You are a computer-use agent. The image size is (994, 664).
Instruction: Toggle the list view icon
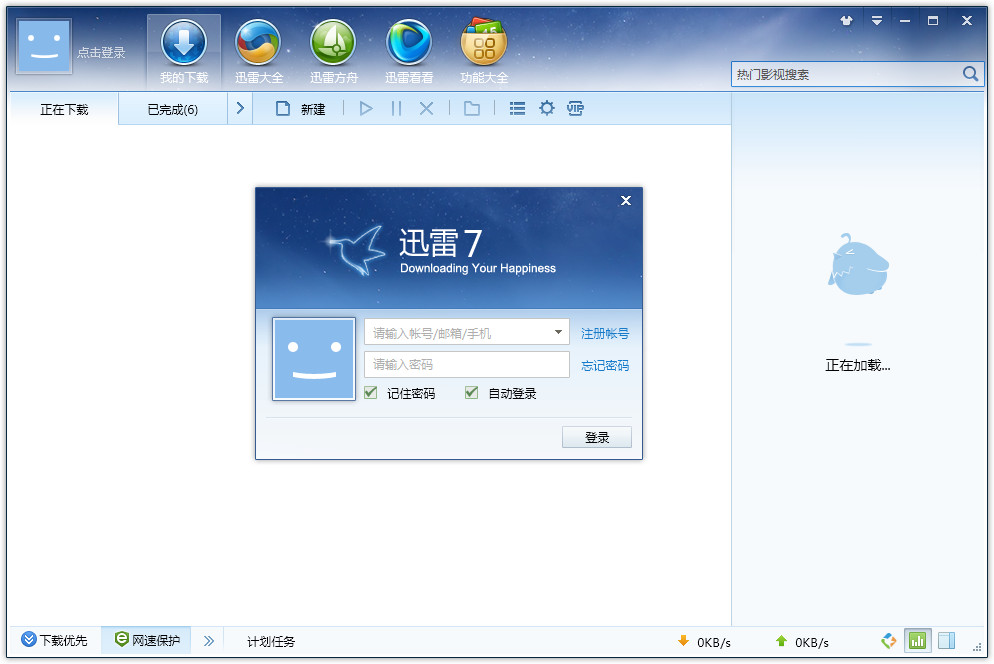click(517, 108)
